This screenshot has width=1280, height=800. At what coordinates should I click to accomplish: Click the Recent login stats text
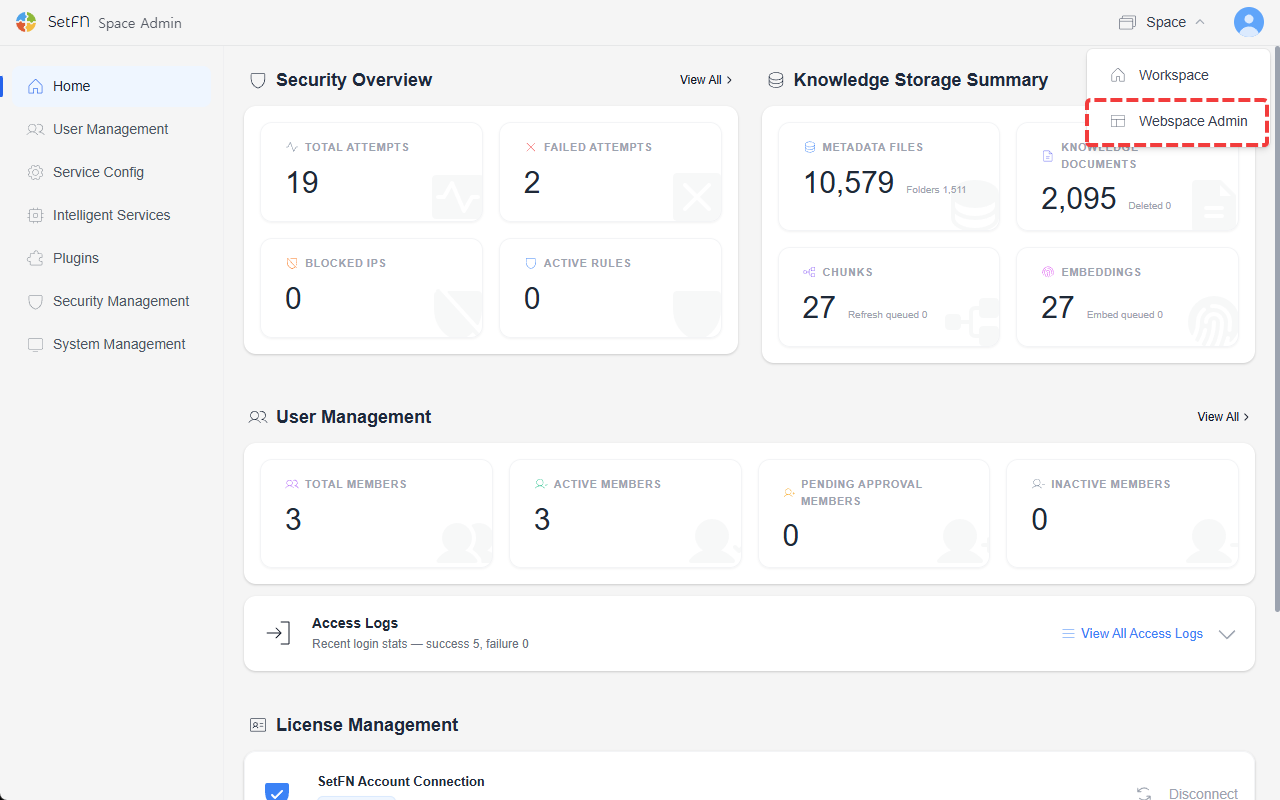(x=420, y=644)
